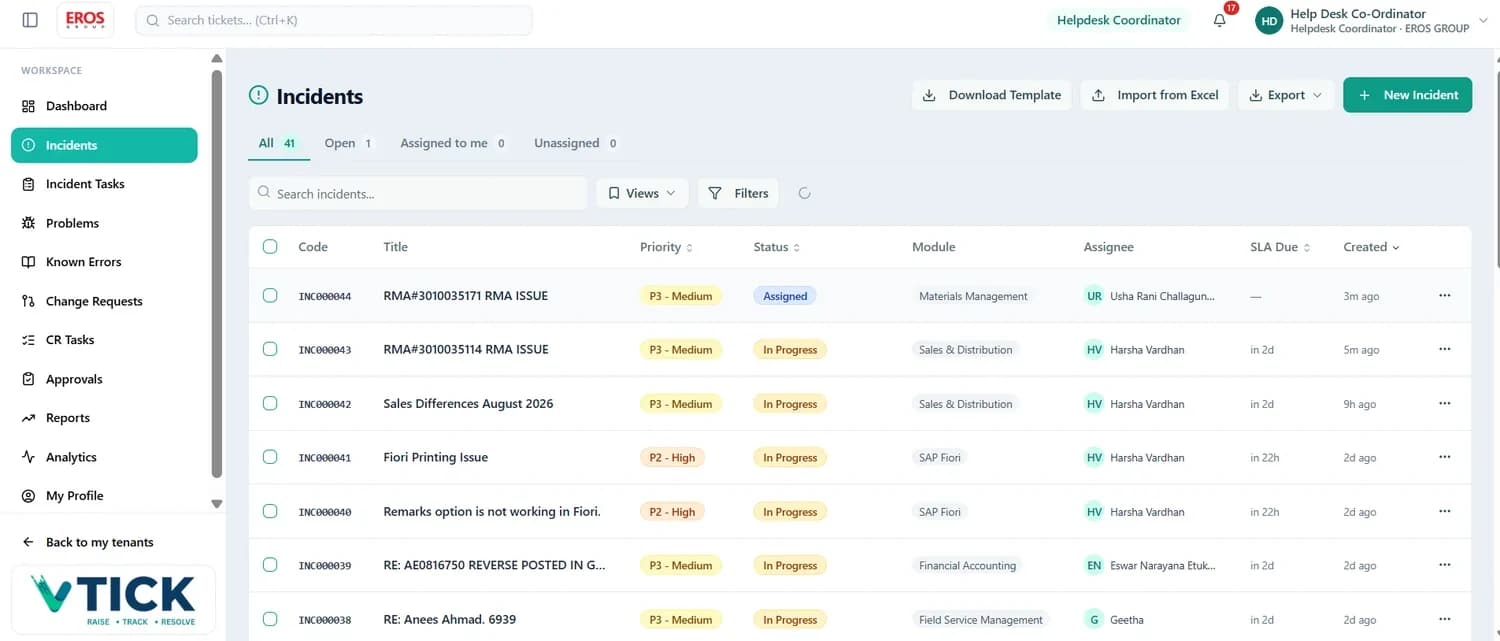Click the refresh spinner icon beside Filters
The image size is (1500, 641).
coord(804,193)
